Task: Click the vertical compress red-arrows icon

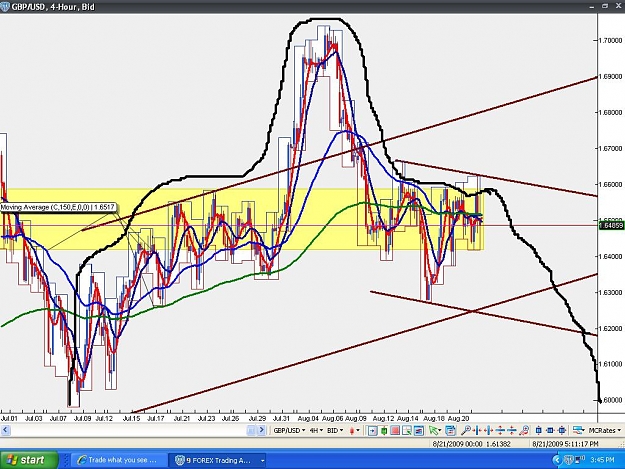Action: [x=512, y=430]
